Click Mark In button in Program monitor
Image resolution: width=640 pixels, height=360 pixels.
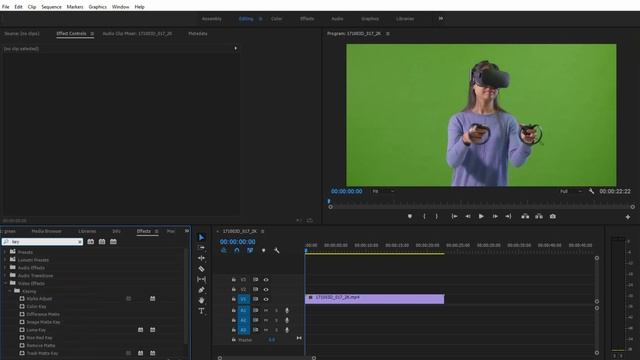coord(424,216)
